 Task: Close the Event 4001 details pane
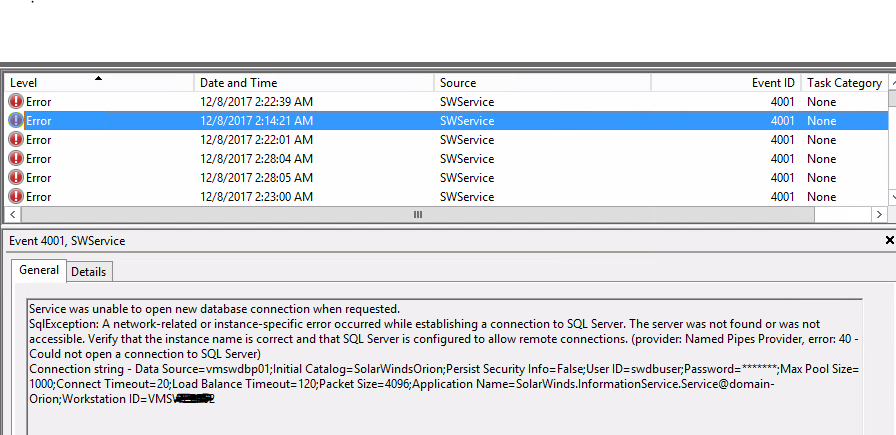click(889, 241)
